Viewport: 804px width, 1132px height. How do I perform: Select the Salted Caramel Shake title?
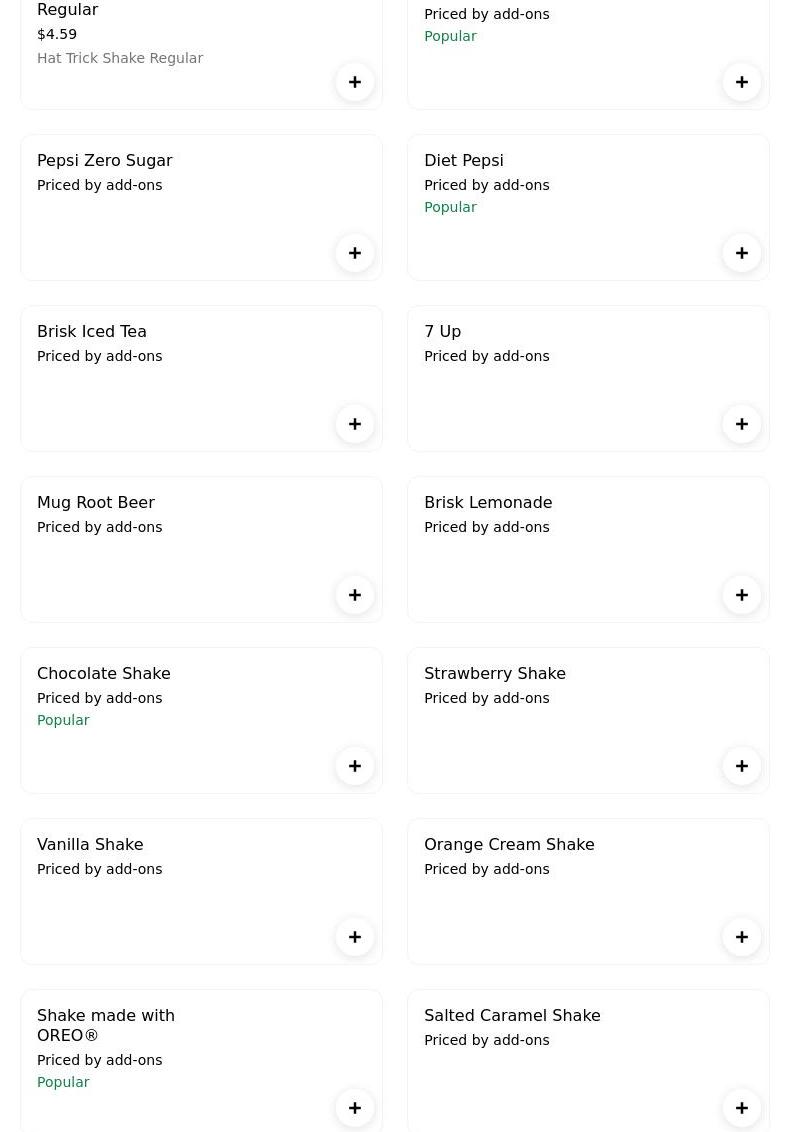pos(512,1015)
